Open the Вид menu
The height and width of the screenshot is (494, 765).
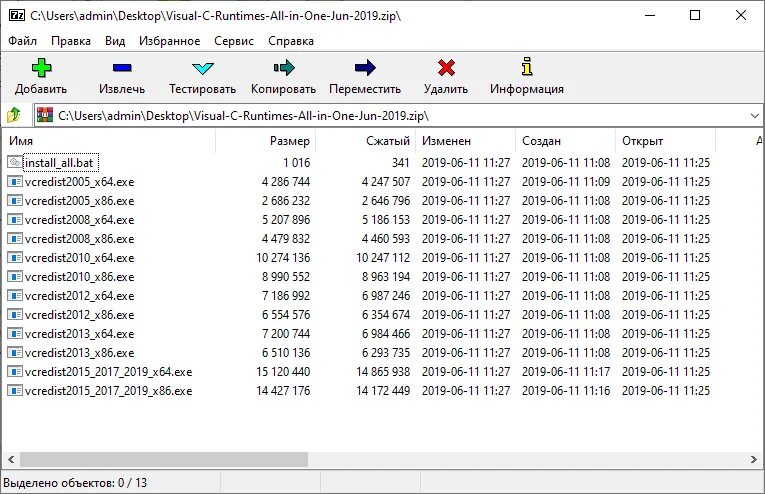click(x=115, y=41)
